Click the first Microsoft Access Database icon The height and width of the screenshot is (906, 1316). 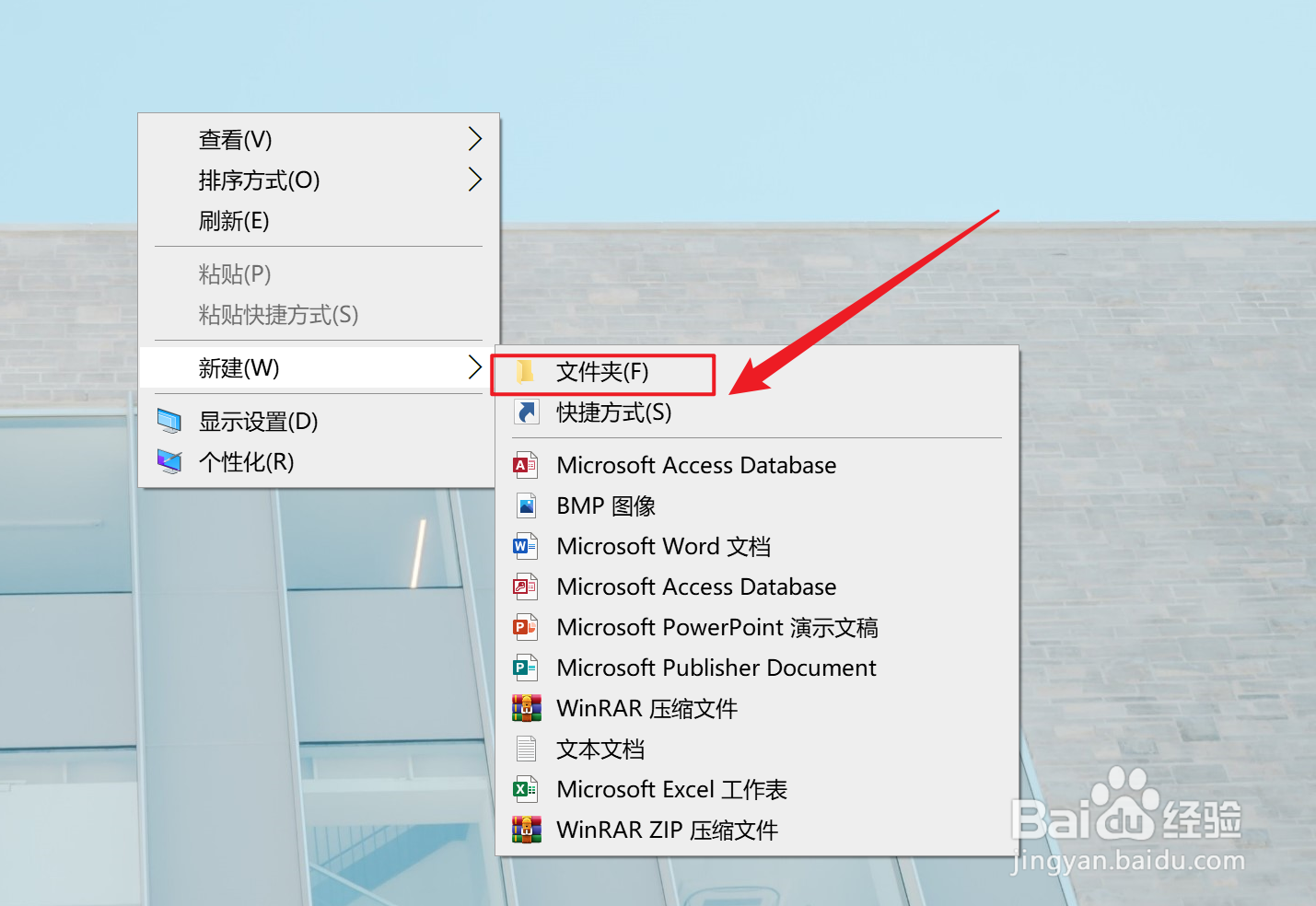click(526, 465)
